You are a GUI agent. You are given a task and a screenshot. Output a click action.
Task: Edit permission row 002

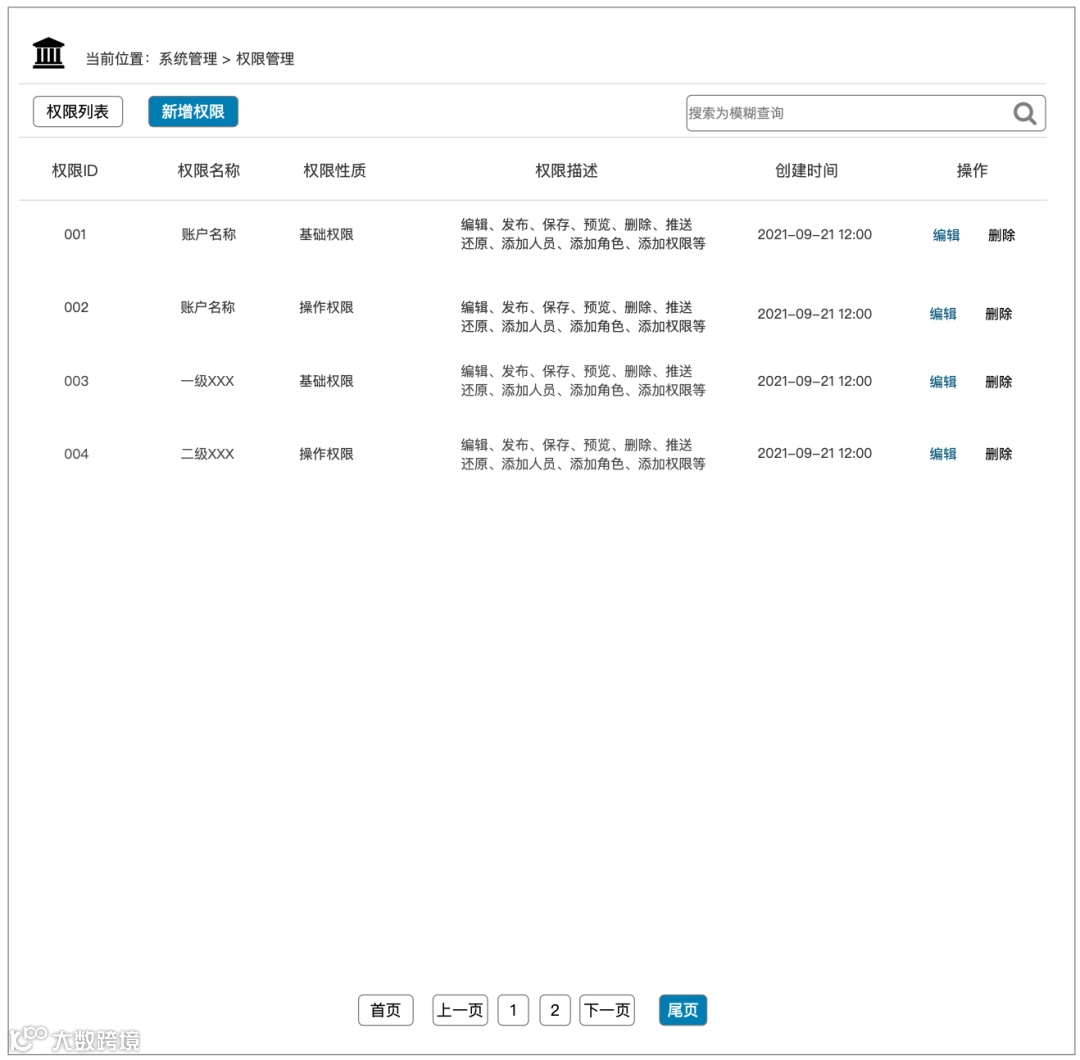point(943,314)
